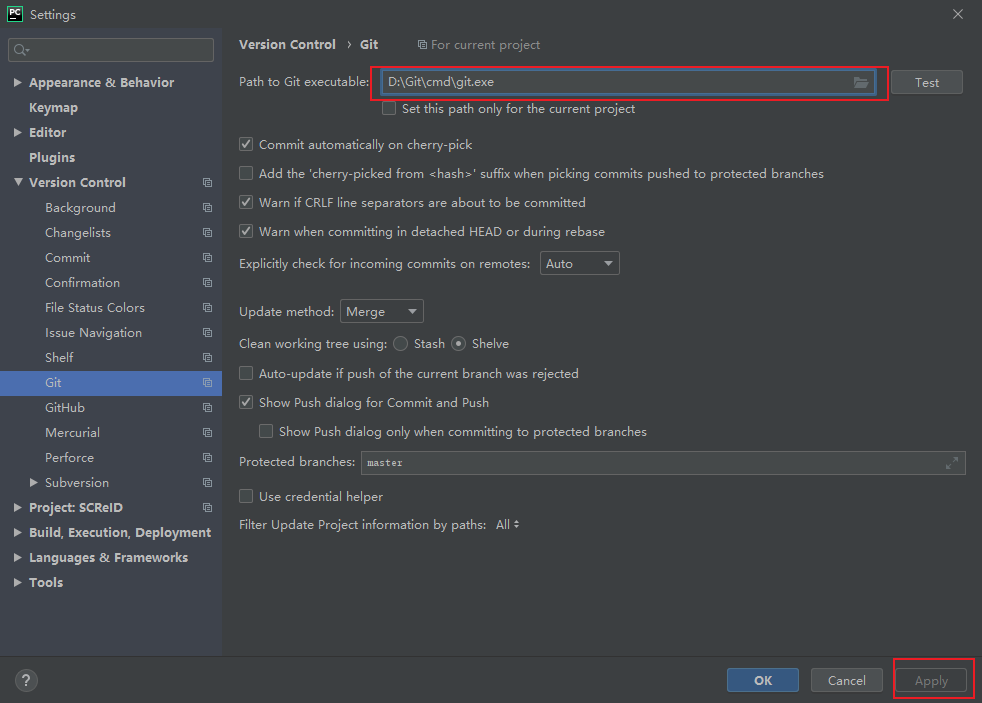Open the folder browser for Git executable path

point(861,82)
